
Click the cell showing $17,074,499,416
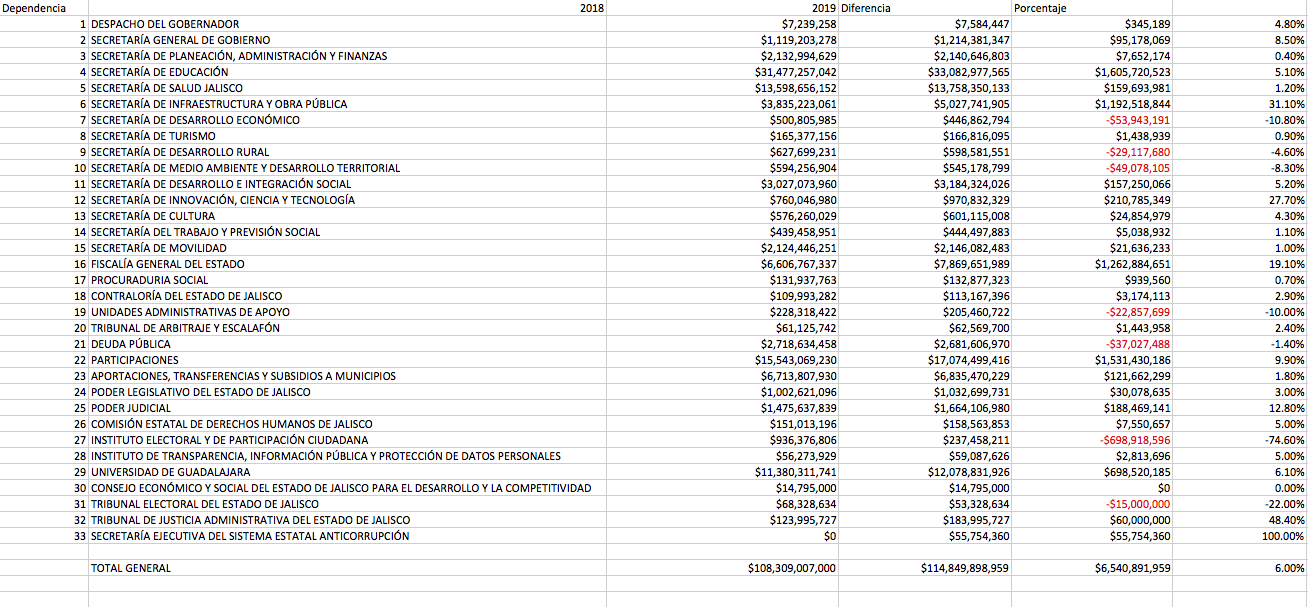[925, 360]
